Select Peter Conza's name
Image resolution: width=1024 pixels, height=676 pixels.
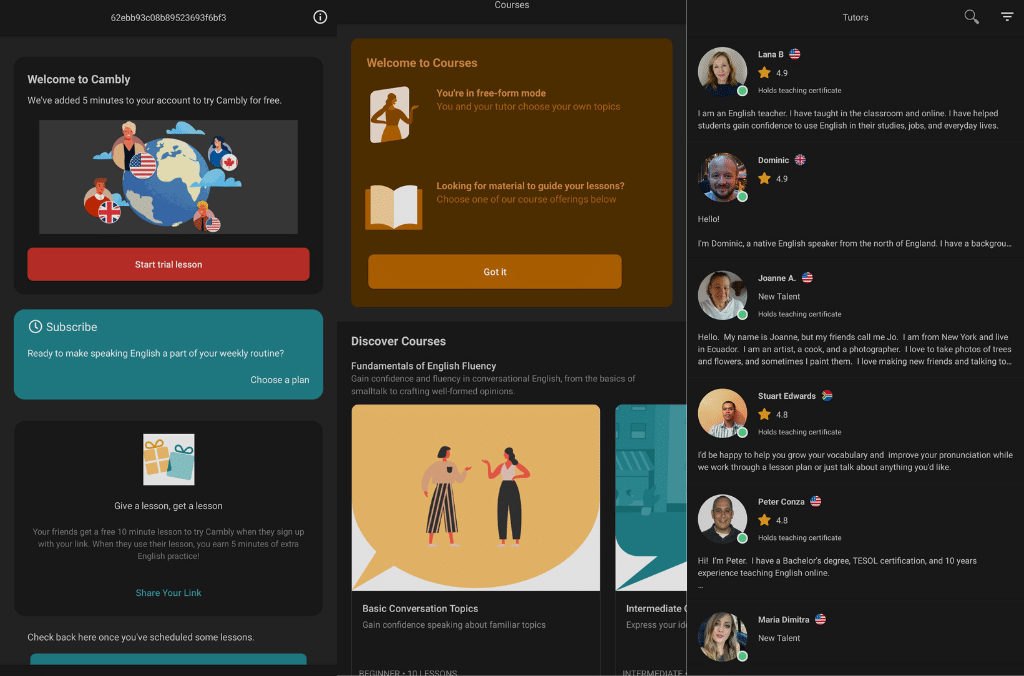[x=783, y=501]
